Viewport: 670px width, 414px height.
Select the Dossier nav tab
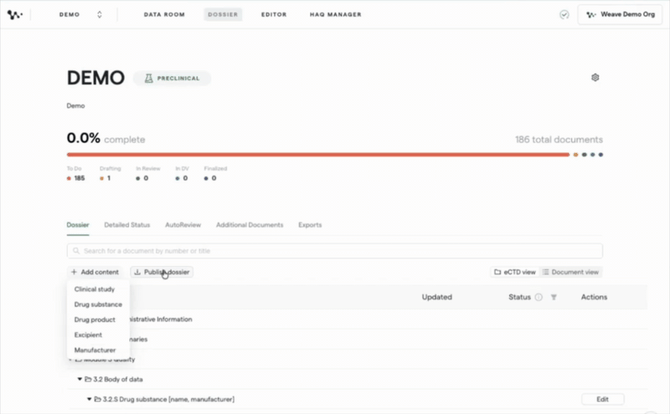(x=223, y=15)
